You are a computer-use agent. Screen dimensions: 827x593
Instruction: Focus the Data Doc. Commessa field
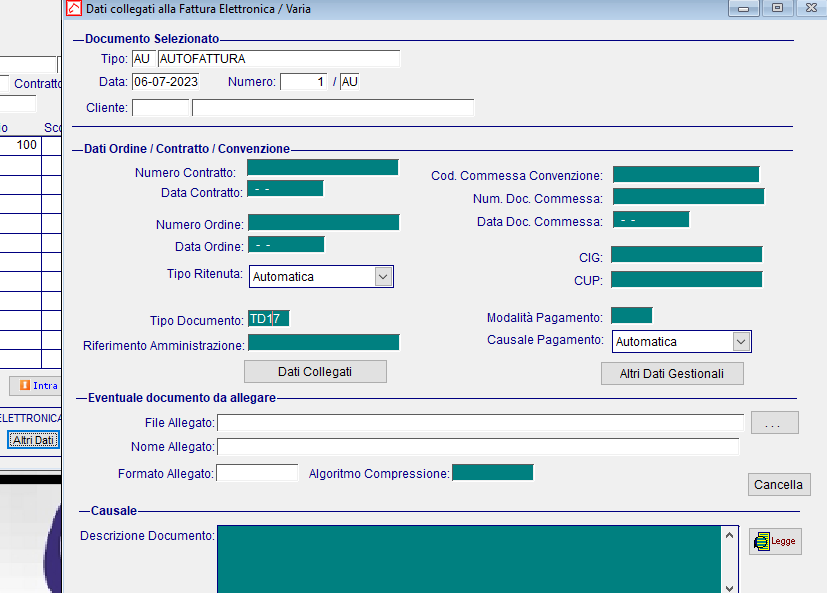pyautogui.click(x=651, y=219)
